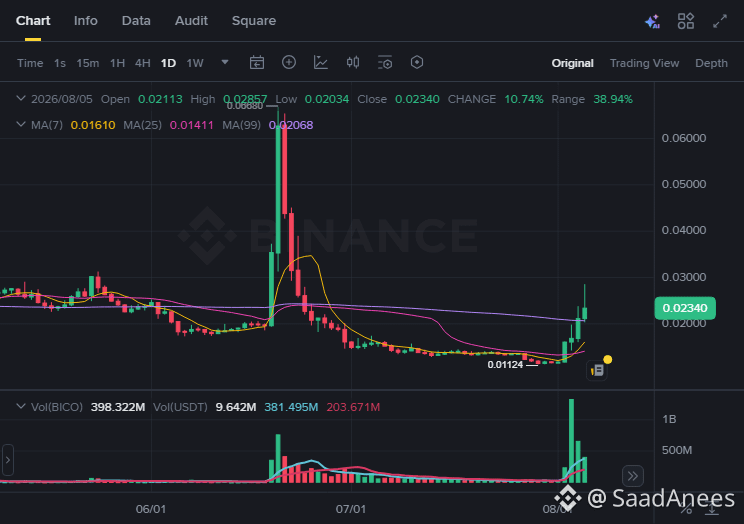The height and width of the screenshot is (524, 744).
Task: Expand the left side panel arrow
Action: pyautogui.click(x=8, y=460)
